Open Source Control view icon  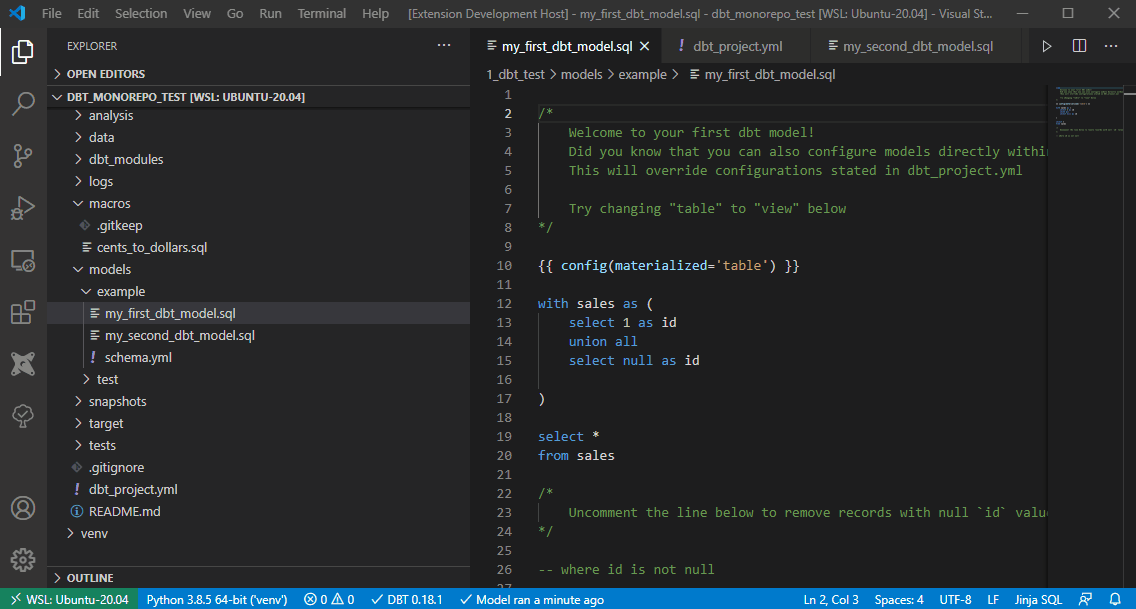click(x=22, y=156)
